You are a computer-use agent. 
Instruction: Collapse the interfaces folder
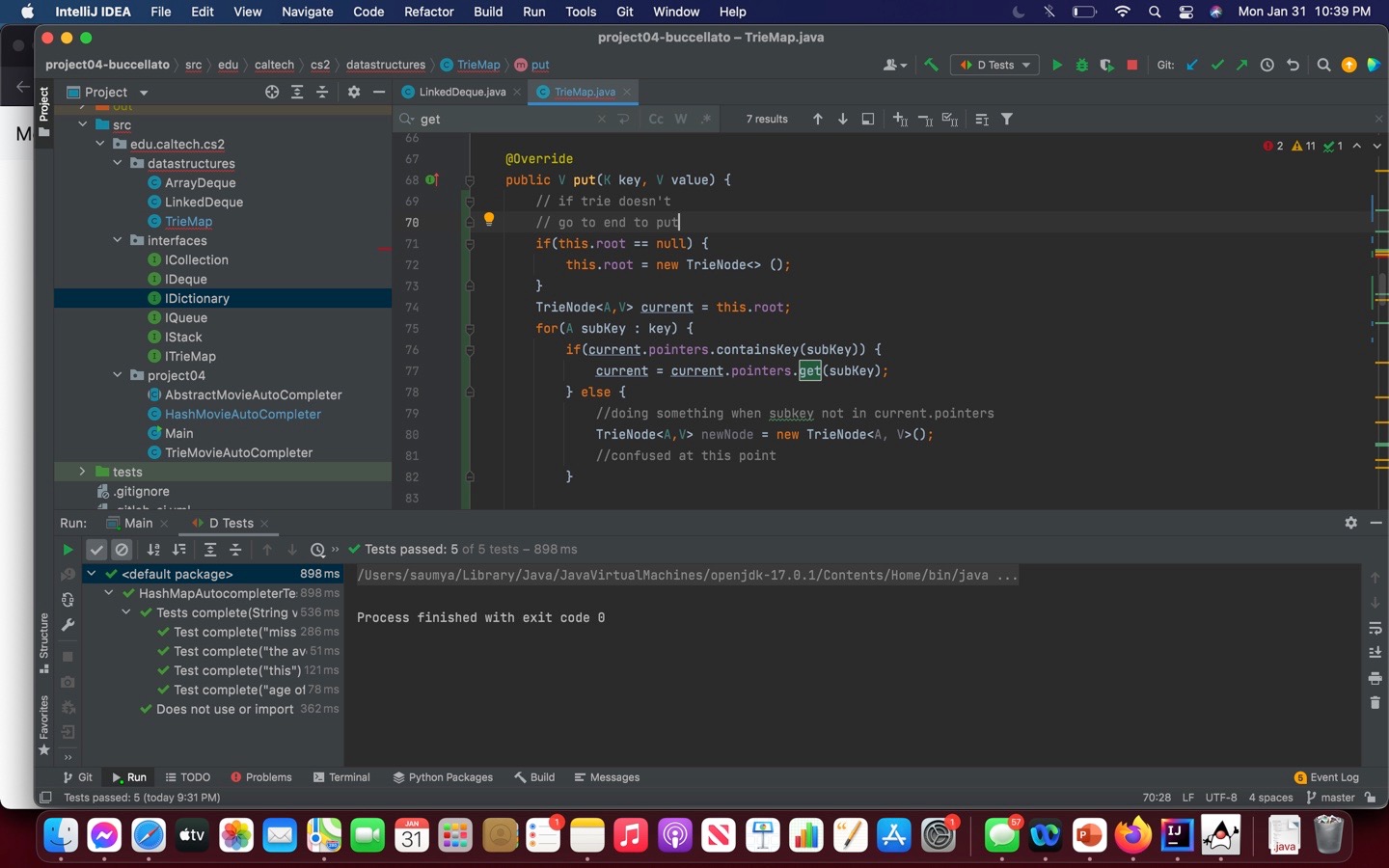coord(118,240)
